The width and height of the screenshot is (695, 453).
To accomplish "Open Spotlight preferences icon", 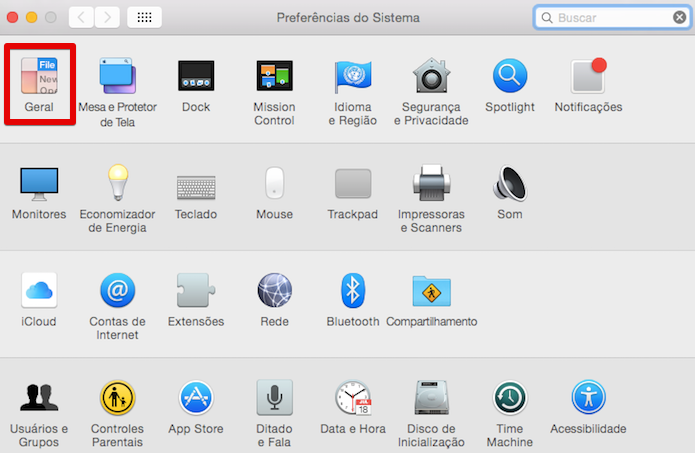I will [x=510, y=76].
